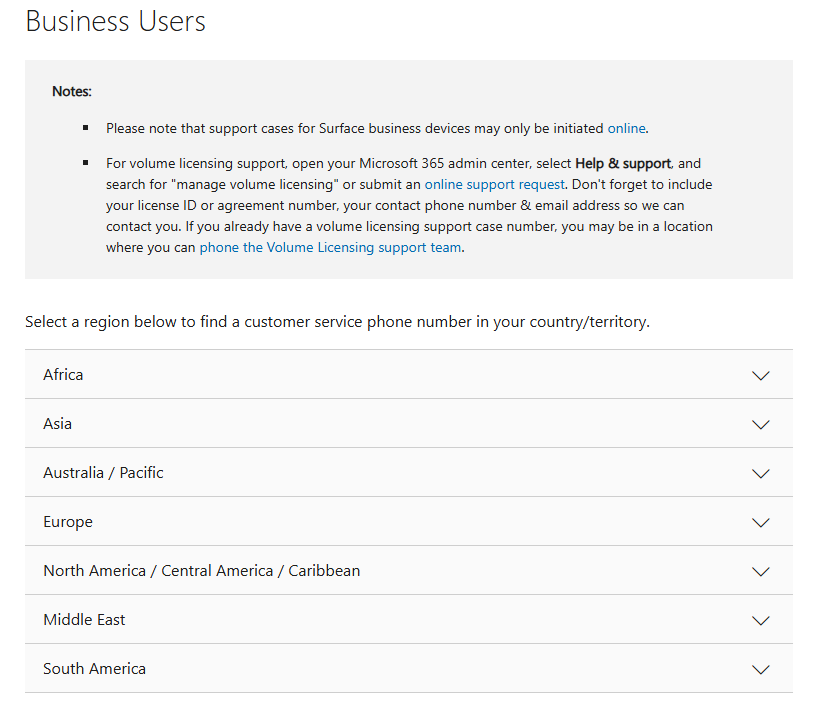Click the chevron icon in Asia row

[x=760, y=425]
